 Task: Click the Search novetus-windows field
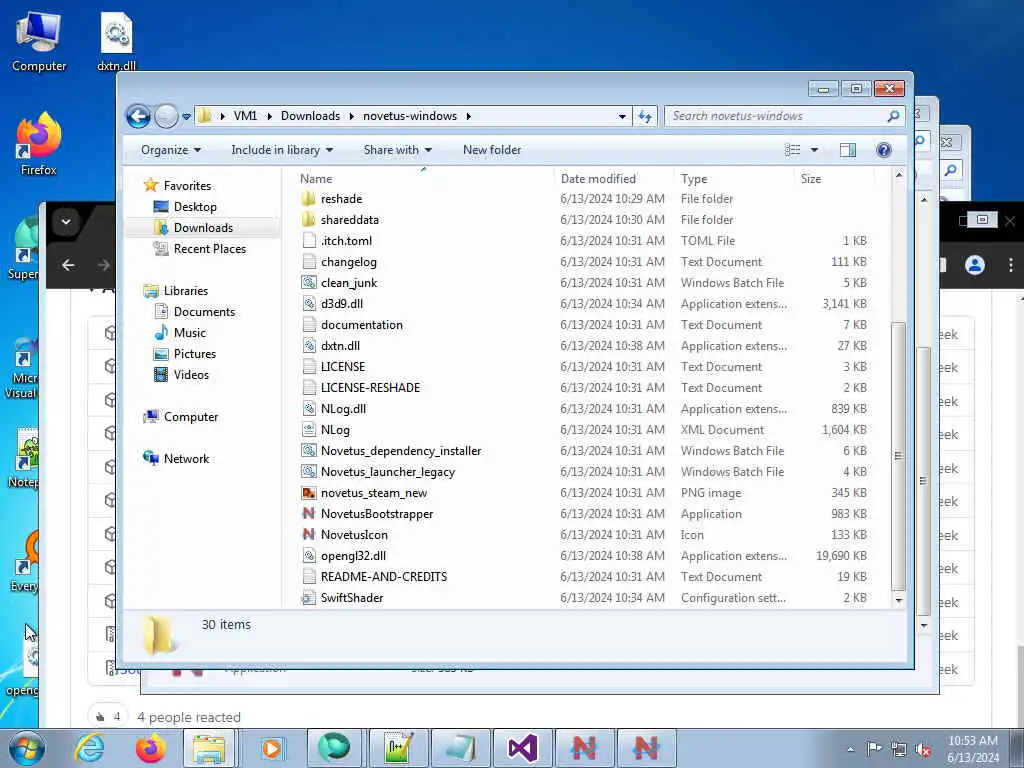pyautogui.click(x=784, y=116)
